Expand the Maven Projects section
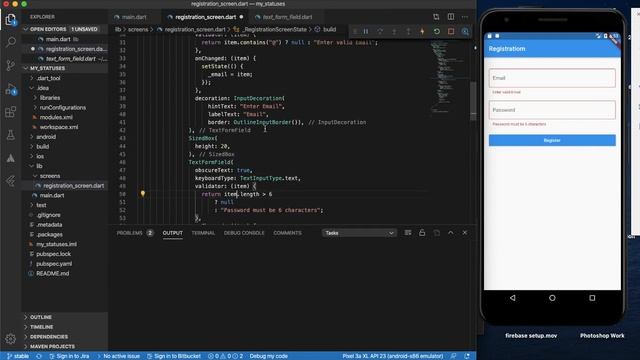The height and width of the screenshot is (360, 640). pos(64,347)
